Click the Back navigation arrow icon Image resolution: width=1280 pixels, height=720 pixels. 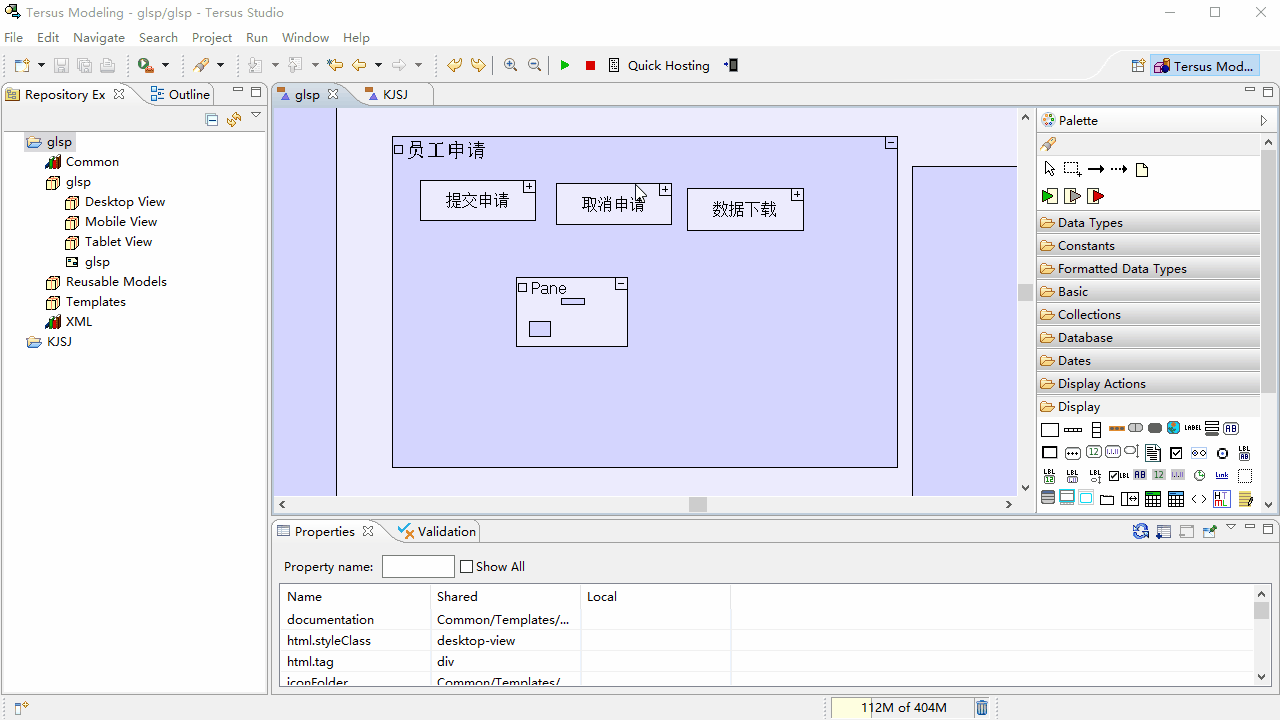(x=360, y=65)
